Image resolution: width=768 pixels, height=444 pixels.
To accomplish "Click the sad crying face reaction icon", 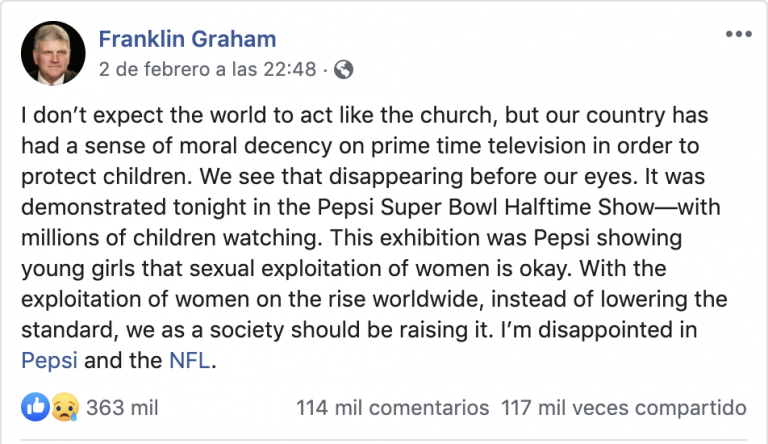I will pos(64,407).
